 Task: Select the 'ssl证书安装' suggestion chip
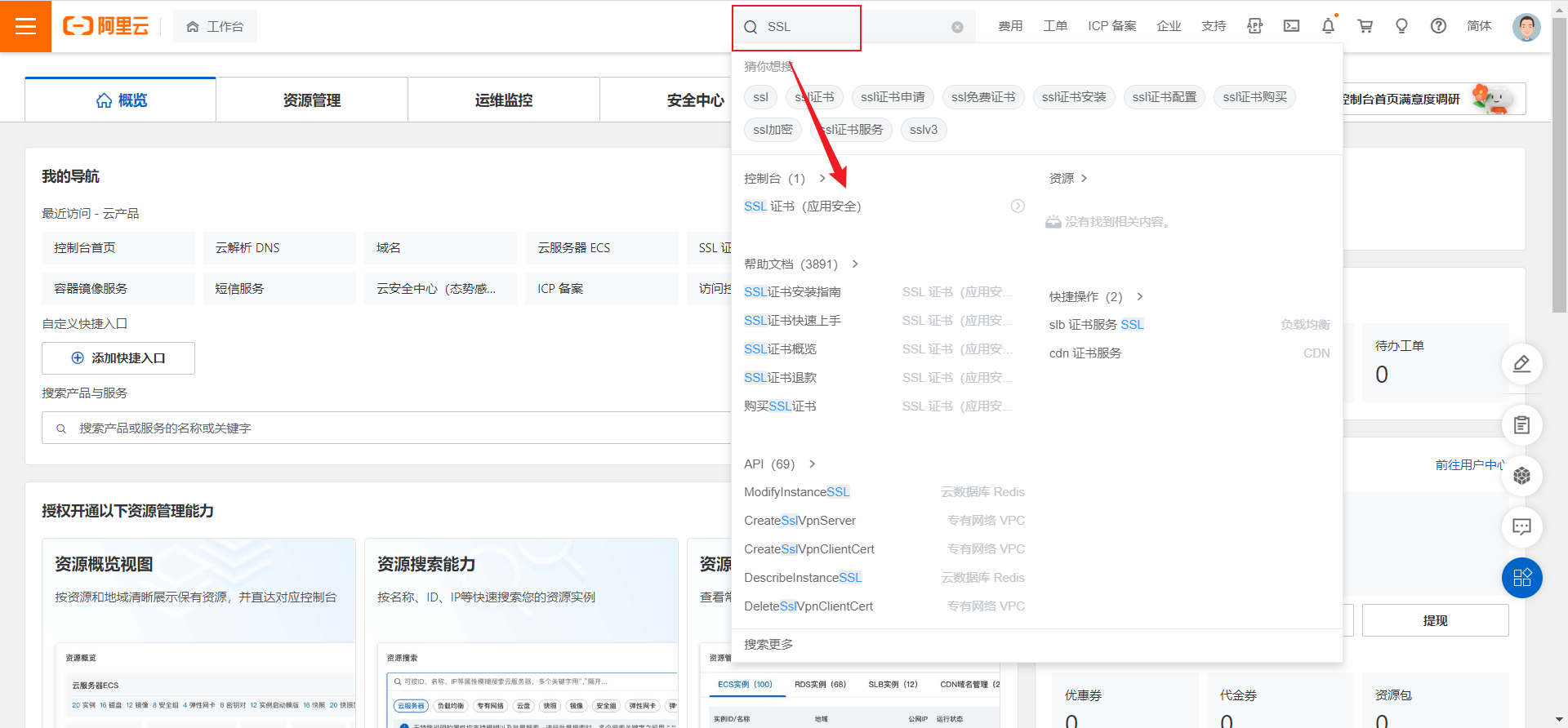pyautogui.click(x=1074, y=97)
